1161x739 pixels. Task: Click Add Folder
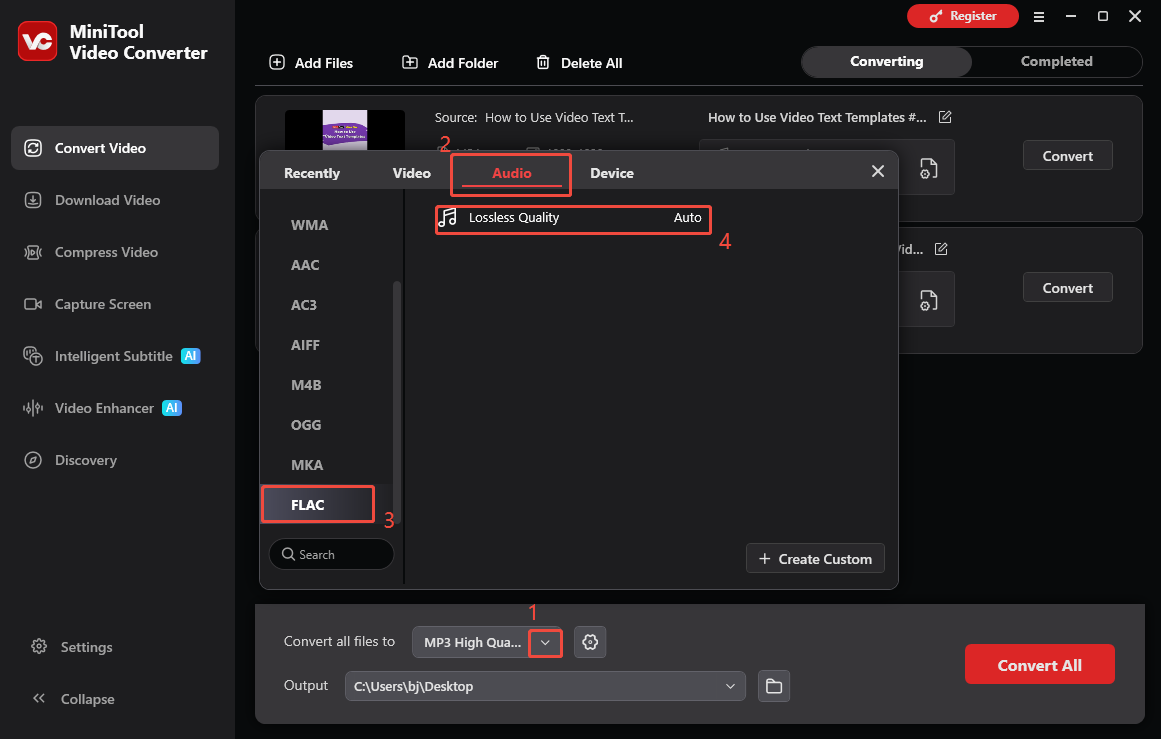[x=450, y=63]
